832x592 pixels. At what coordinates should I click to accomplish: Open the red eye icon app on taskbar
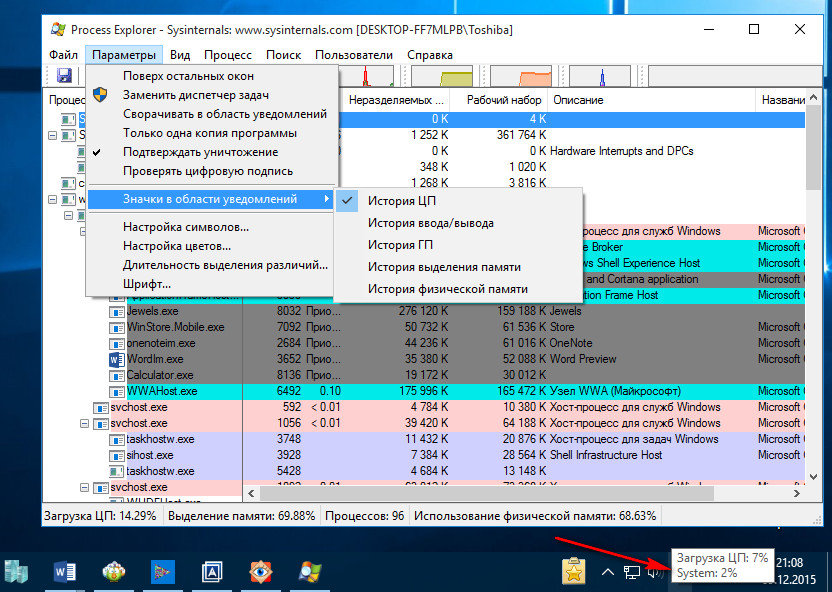coord(261,572)
